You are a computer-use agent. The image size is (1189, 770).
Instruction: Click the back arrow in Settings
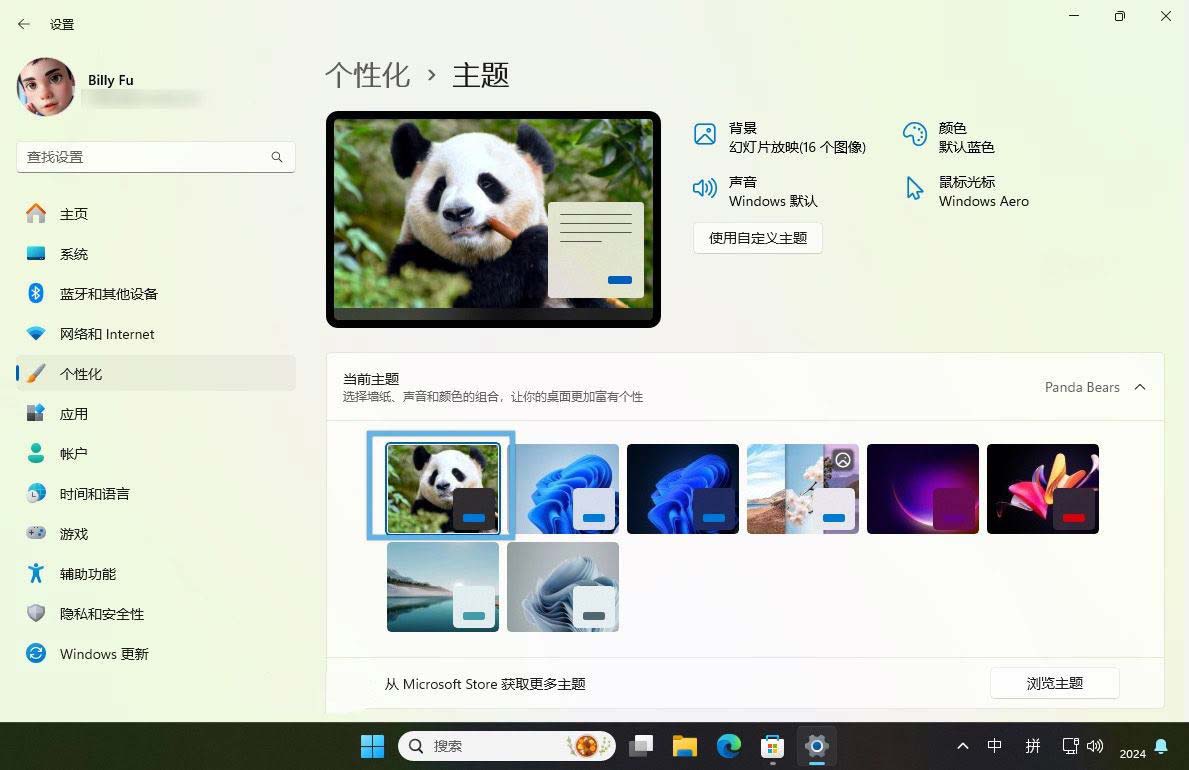click(x=23, y=24)
